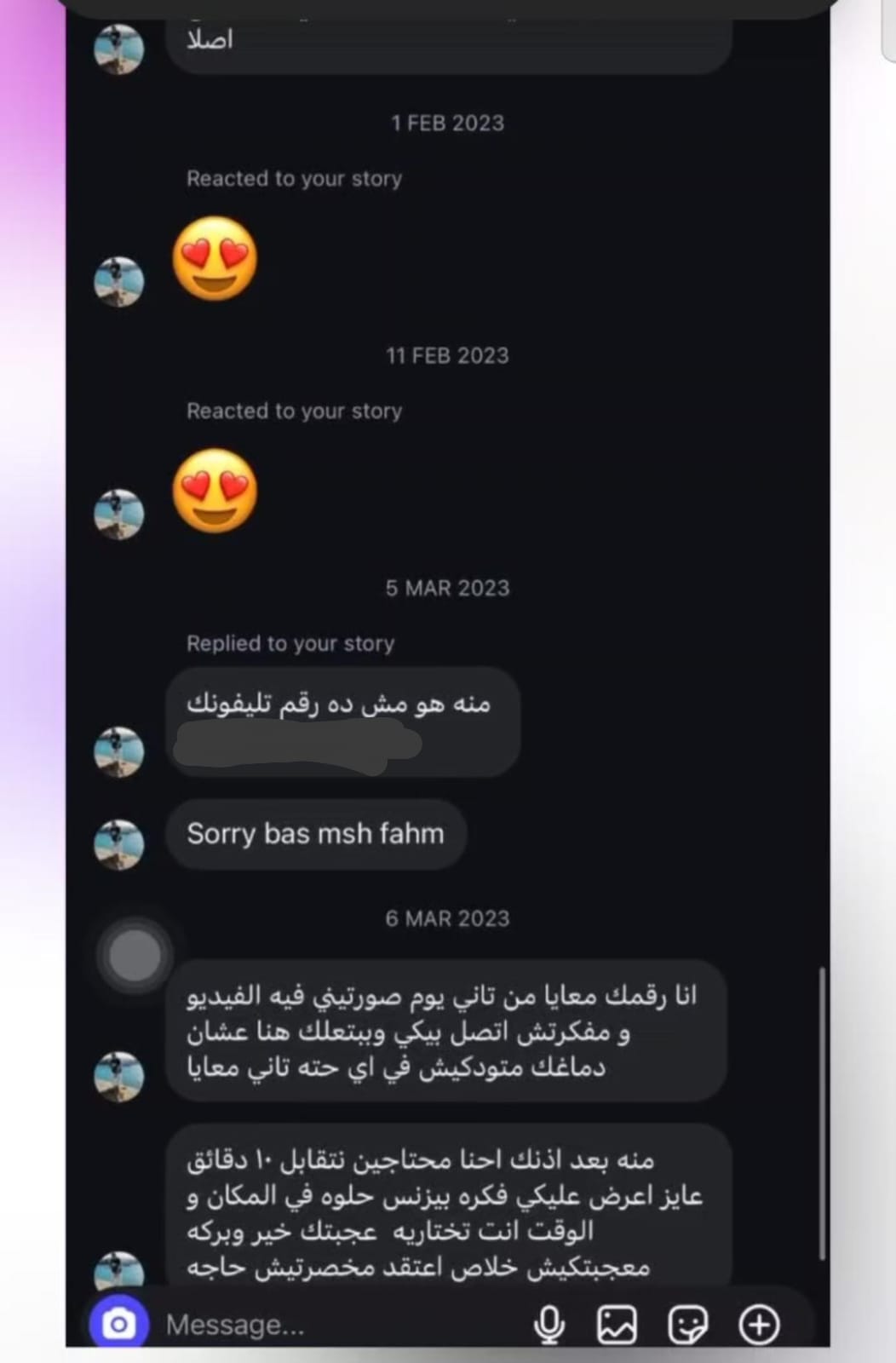This screenshot has width=896, height=1363.
Task: Tap the microphone voice message icon
Action: click(x=549, y=1326)
